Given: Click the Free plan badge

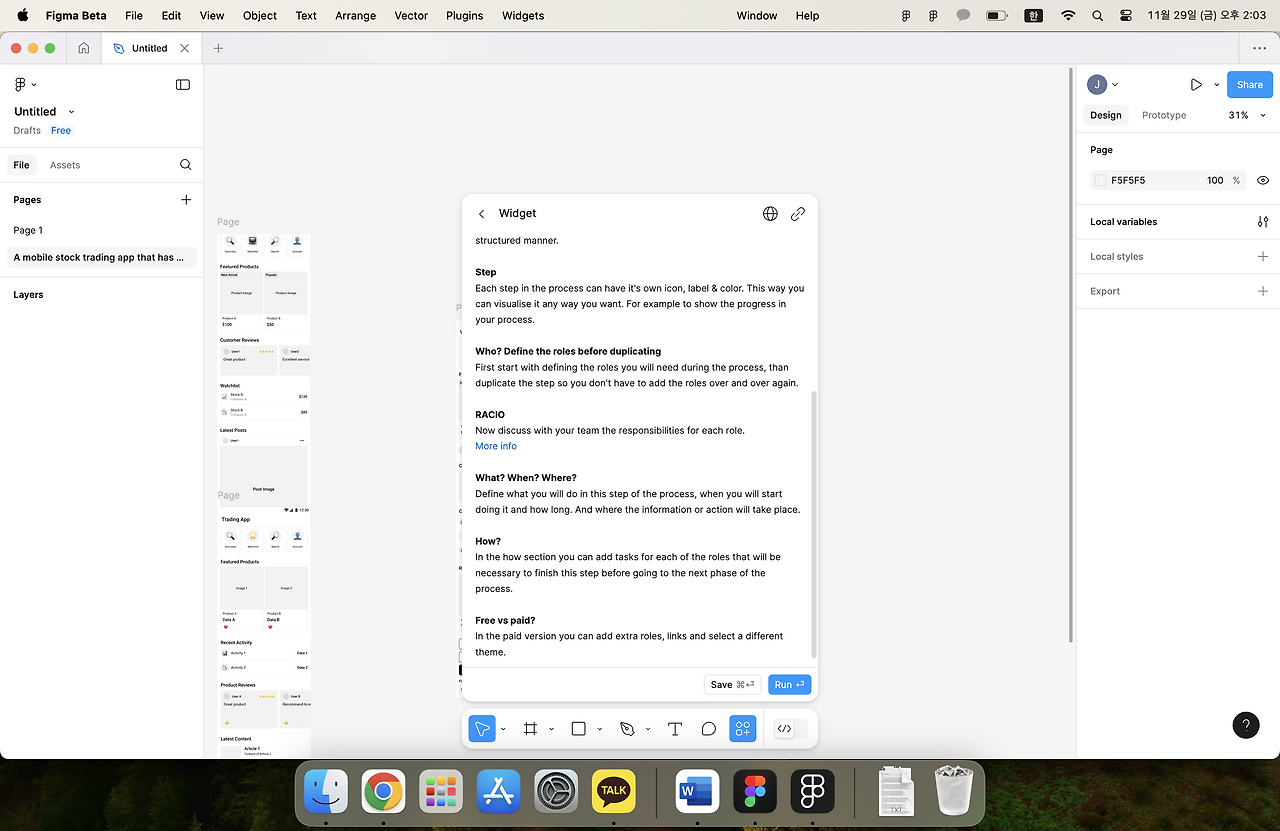Looking at the screenshot, I should (x=61, y=131).
